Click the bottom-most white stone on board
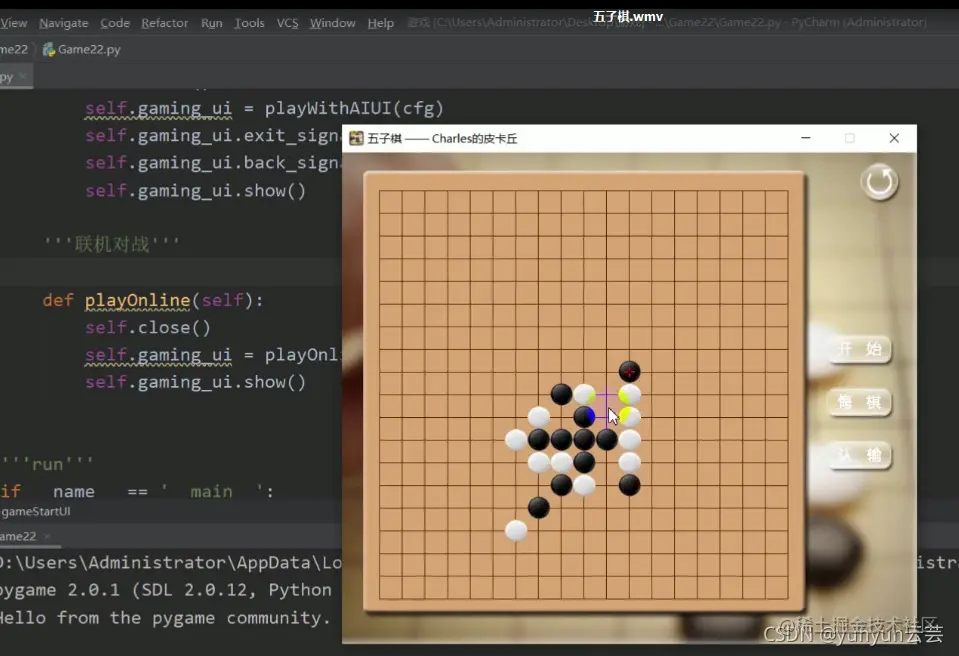The width and height of the screenshot is (959, 656). [x=516, y=530]
